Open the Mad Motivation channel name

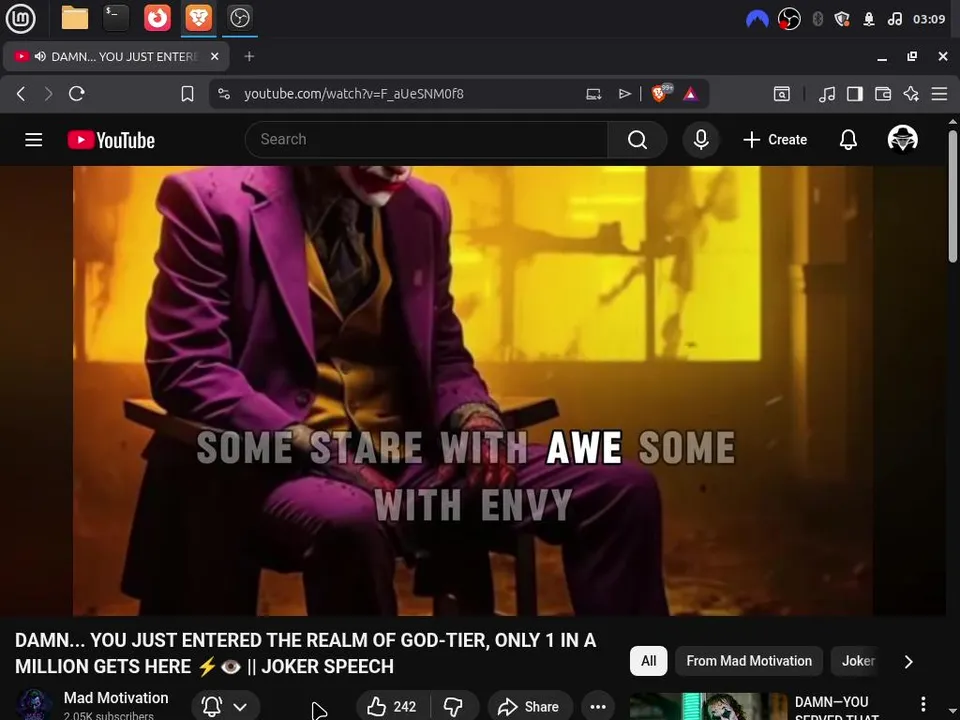pyautogui.click(x=116, y=698)
